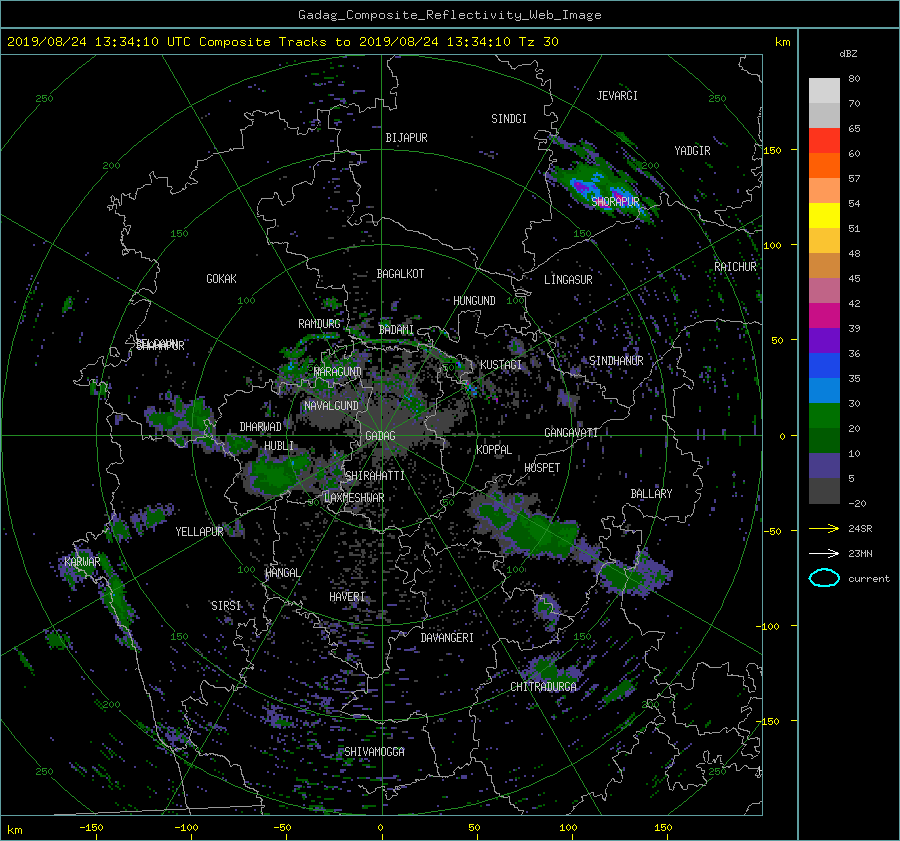This screenshot has height=841, width=900.
Task: Click the YADGIR label
Action: tap(692, 151)
